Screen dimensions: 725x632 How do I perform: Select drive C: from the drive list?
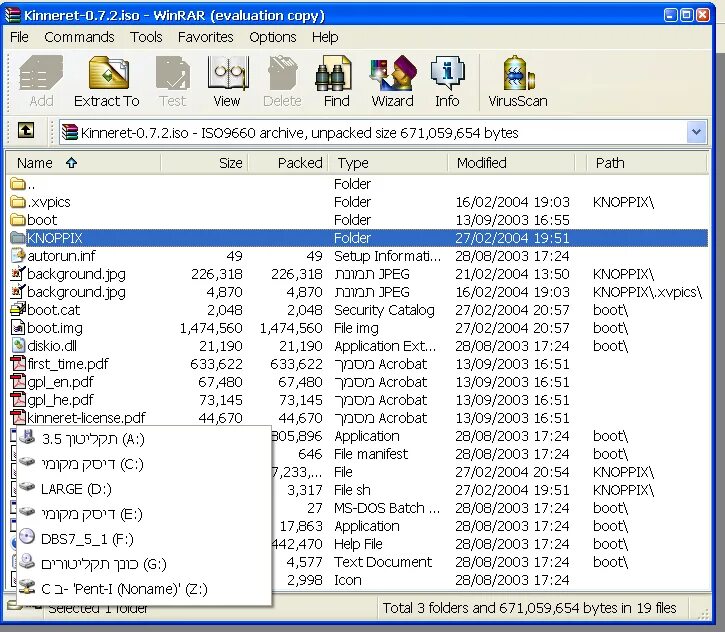pos(144,464)
